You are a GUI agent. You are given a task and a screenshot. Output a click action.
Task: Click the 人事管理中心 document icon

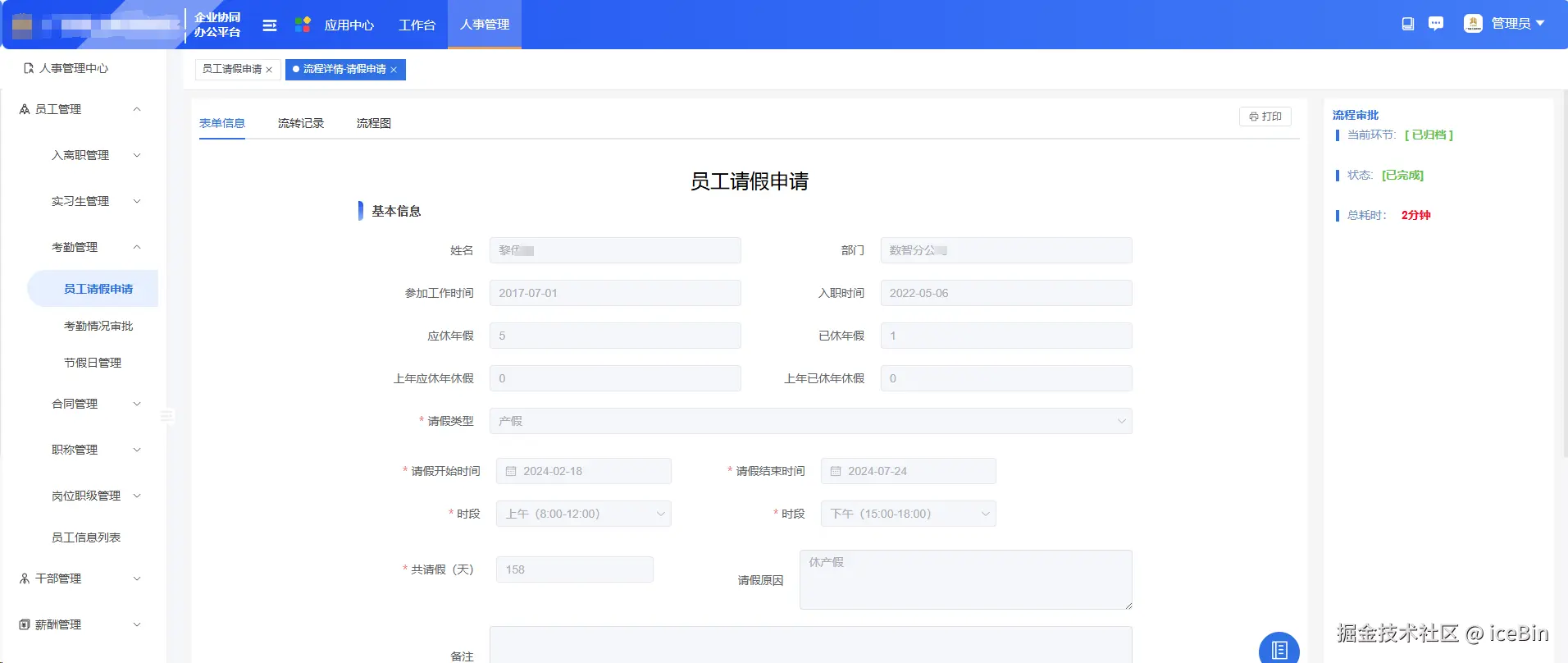pyautogui.click(x=29, y=68)
